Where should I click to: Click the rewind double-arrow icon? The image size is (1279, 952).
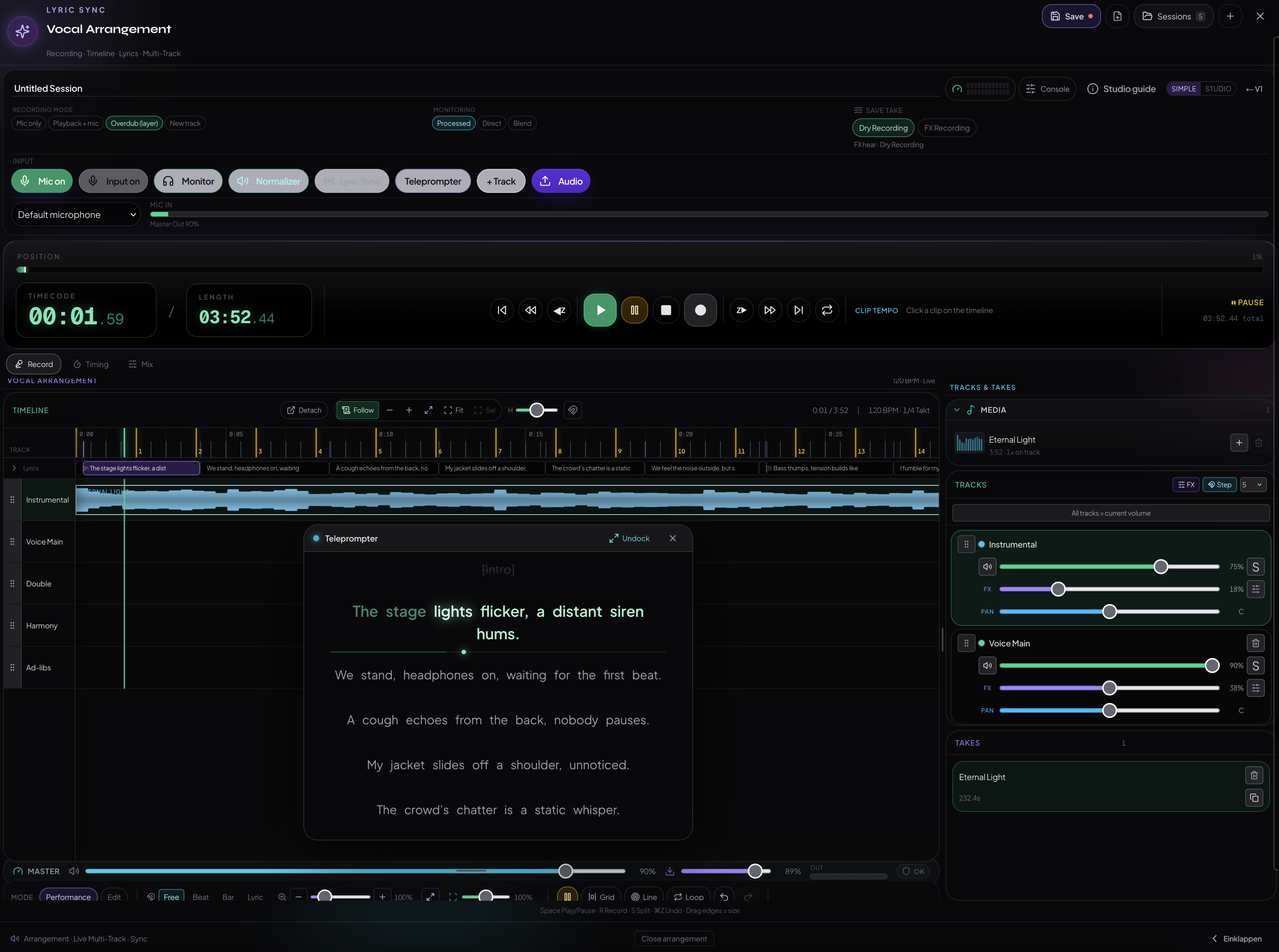click(x=530, y=310)
